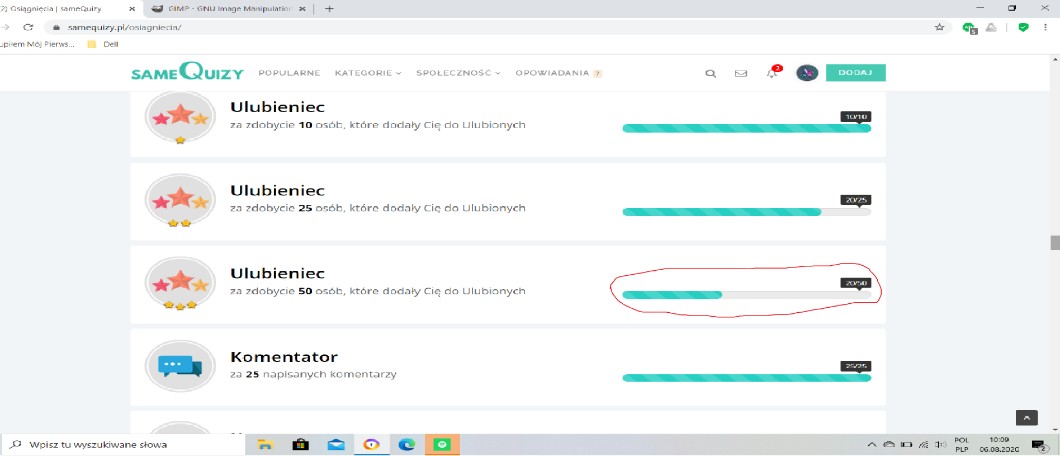Image resolution: width=1060 pixels, height=456 pixels.
Task: Bookmark page with the star icon
Action: coord(939,27)
